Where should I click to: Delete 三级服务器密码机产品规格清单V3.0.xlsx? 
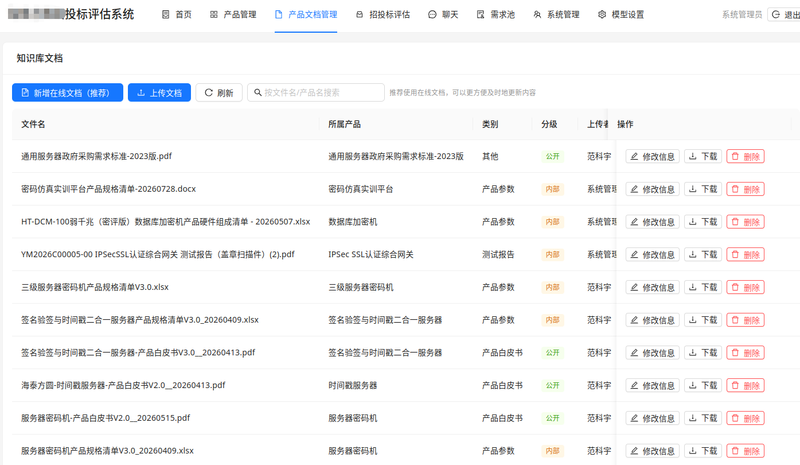(x=745, y=287)
